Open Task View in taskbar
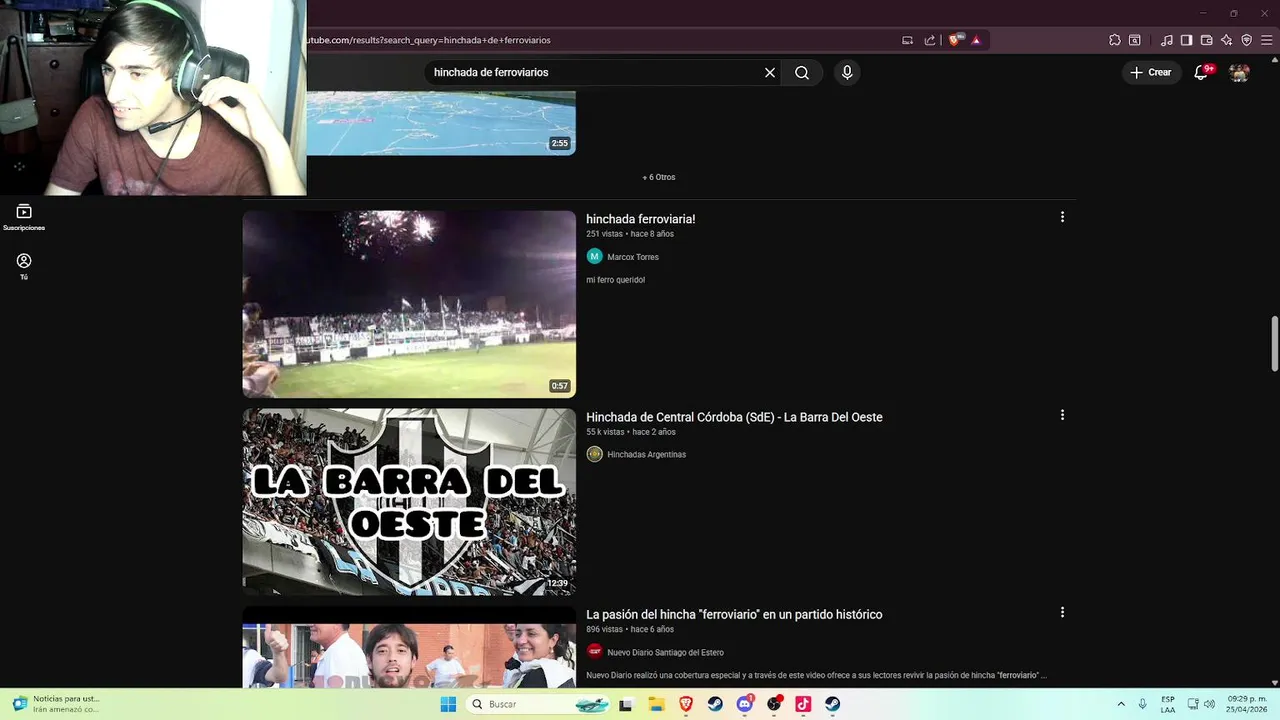Image resolution: width=1280 pixels, height=720 pixels. 626,704
